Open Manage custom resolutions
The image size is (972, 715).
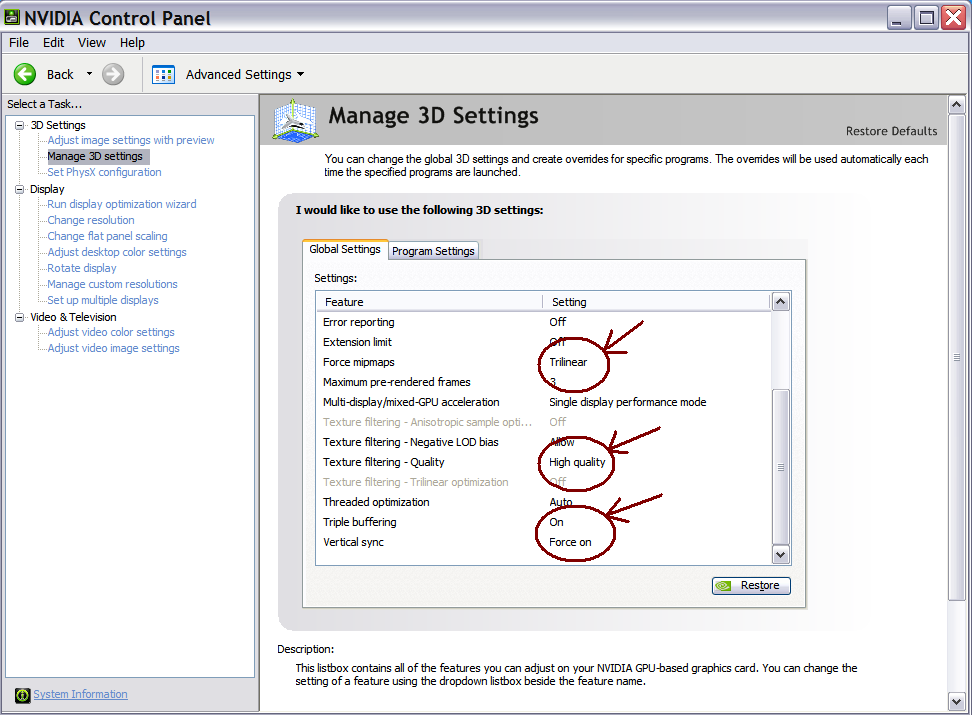[112, 284]
